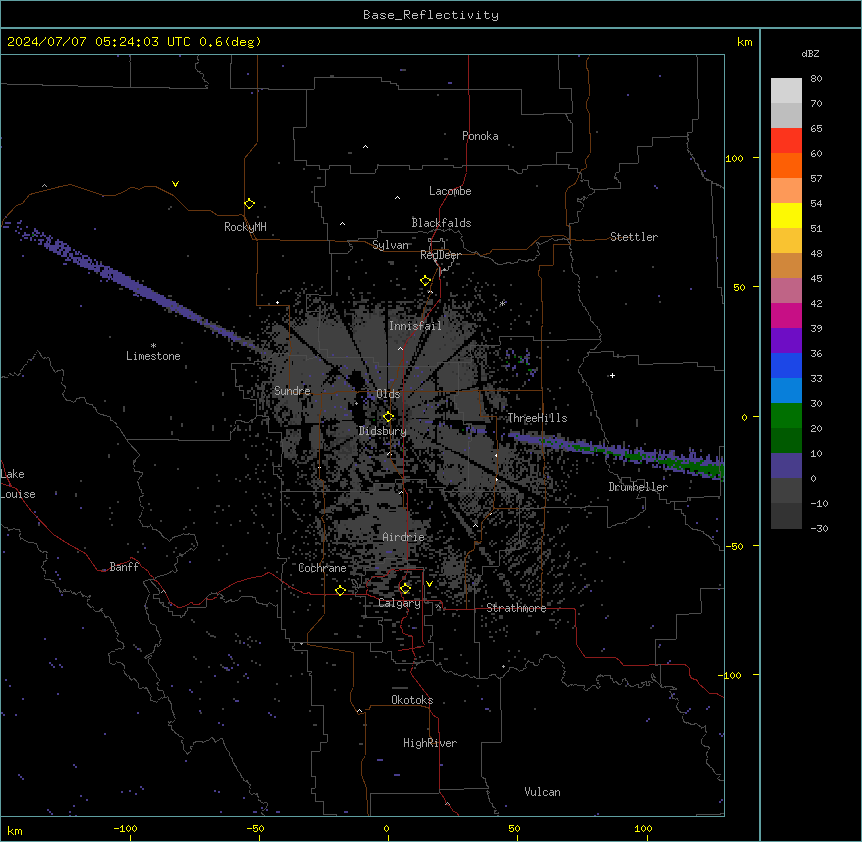Click the asterisk marker above Limestone label

pyautogui.click(x=153, y=346)
